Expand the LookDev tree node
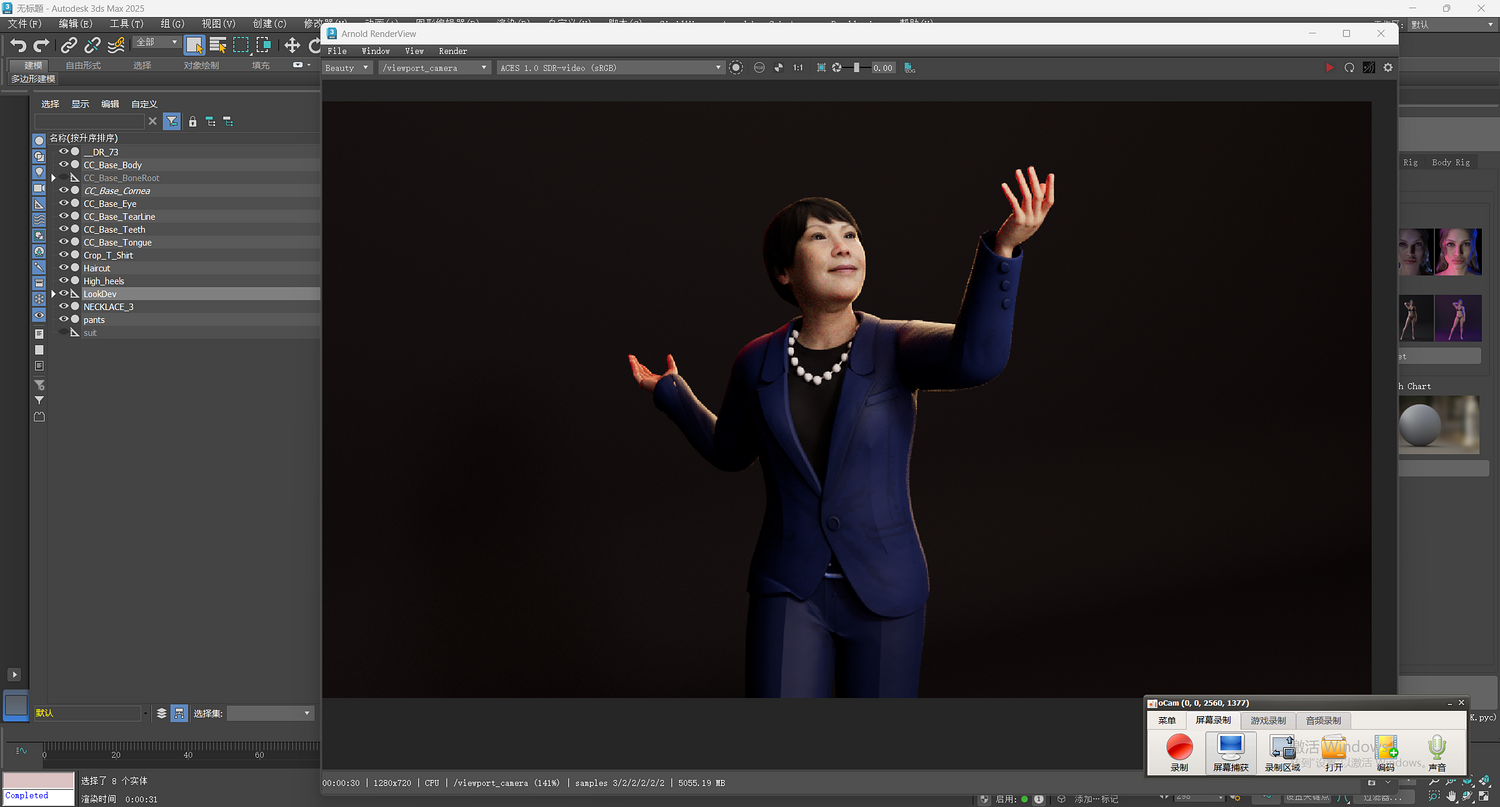 [x=54, y=294]
